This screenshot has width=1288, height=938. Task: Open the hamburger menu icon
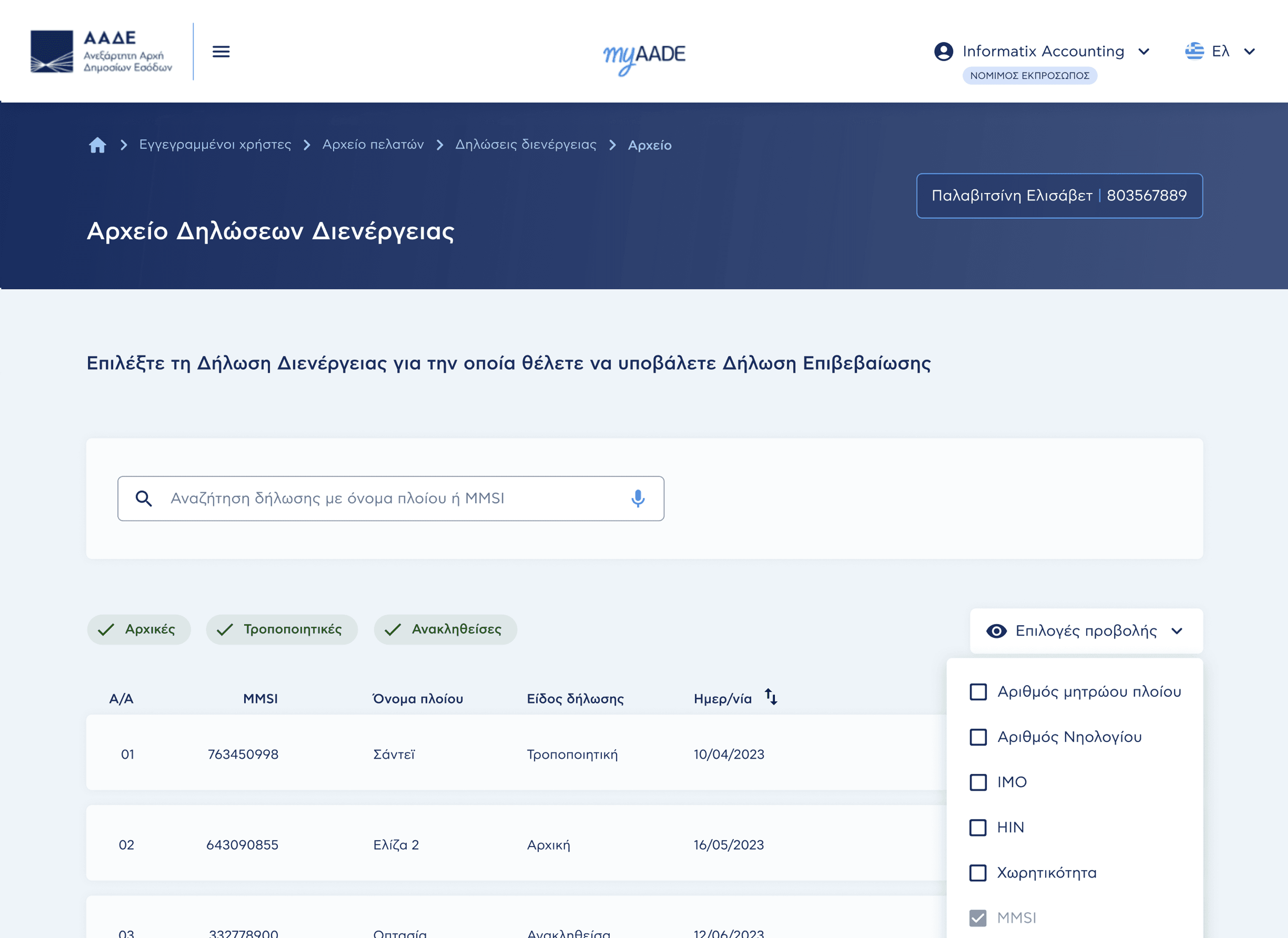point(221,52)
